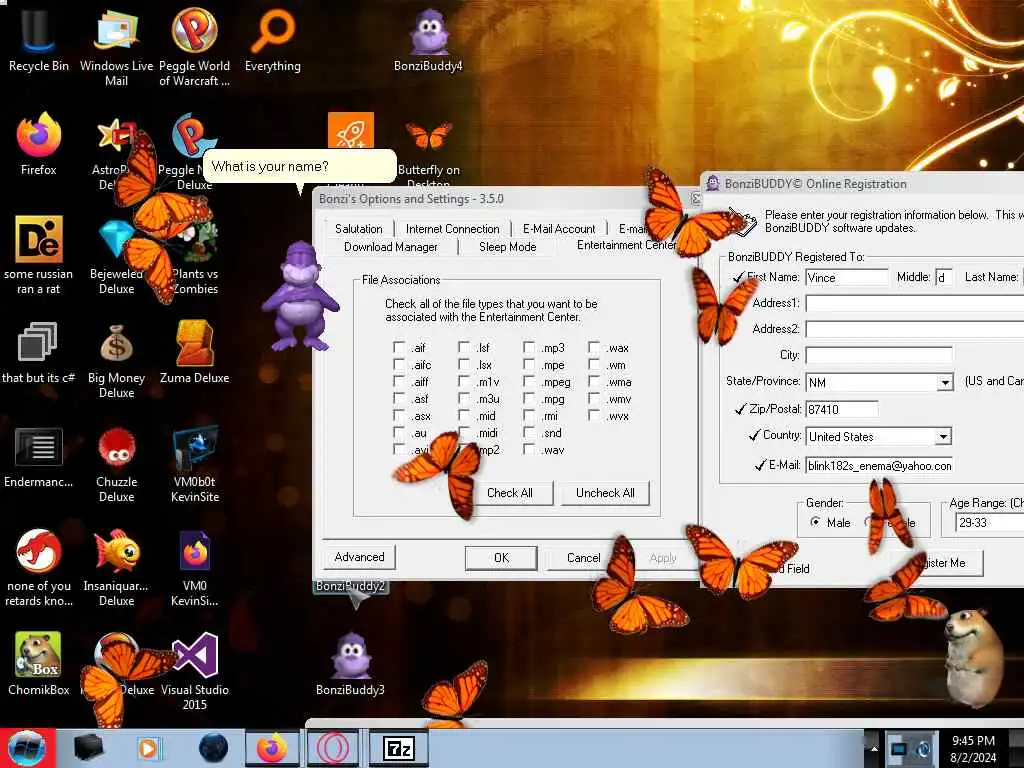Open the Recycle Bin desktop icon
Image resolution: width=1024 pixels, height=768 pixels.
[x=38, y=38]
